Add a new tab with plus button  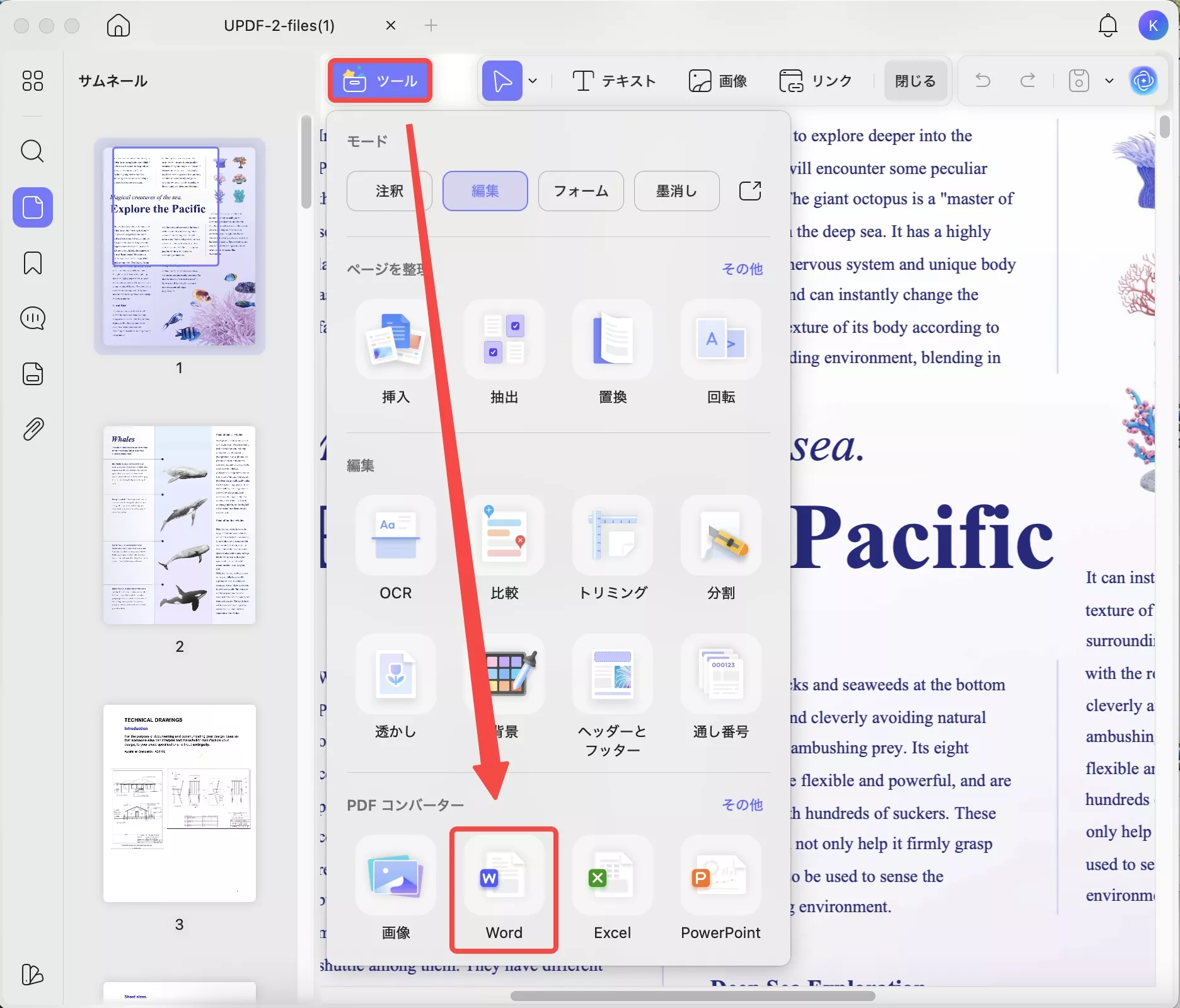point(431,25)
